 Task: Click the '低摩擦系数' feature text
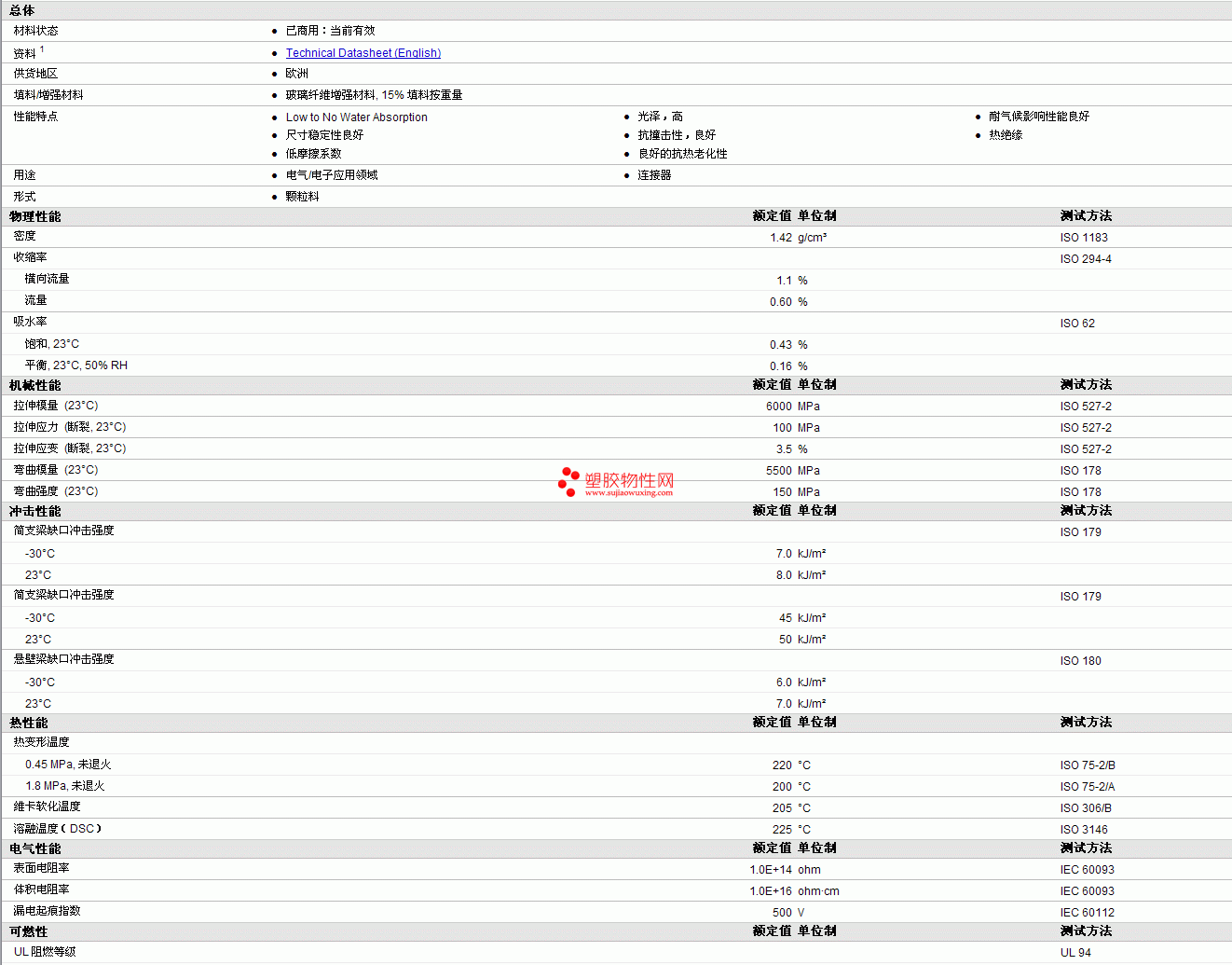click(313, 154)
